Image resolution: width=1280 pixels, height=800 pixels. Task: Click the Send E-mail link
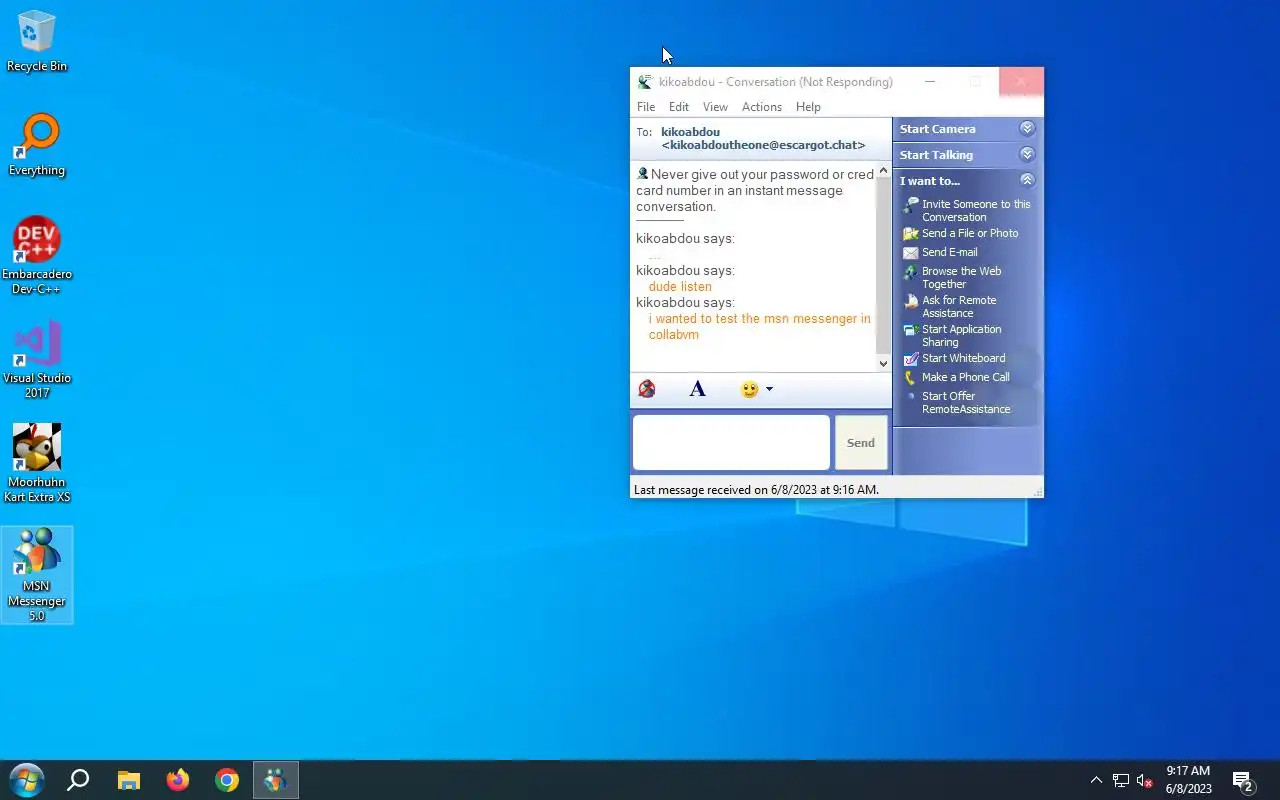950,252
